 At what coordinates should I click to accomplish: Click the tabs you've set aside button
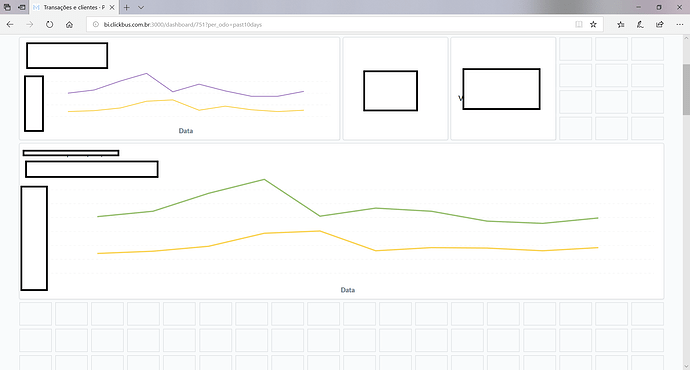click(x=7, y=7)
